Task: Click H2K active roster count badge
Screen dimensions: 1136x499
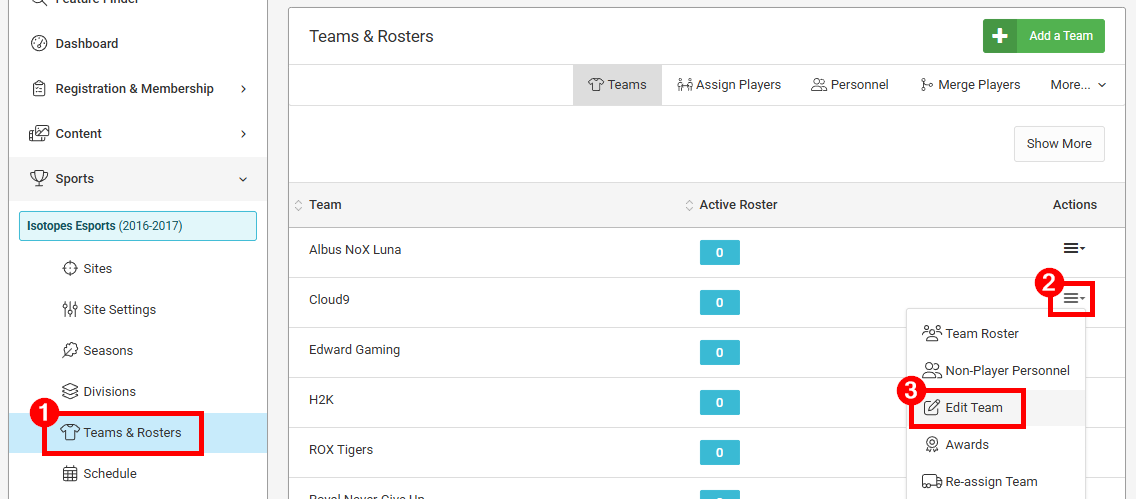Action: point(719,403)
